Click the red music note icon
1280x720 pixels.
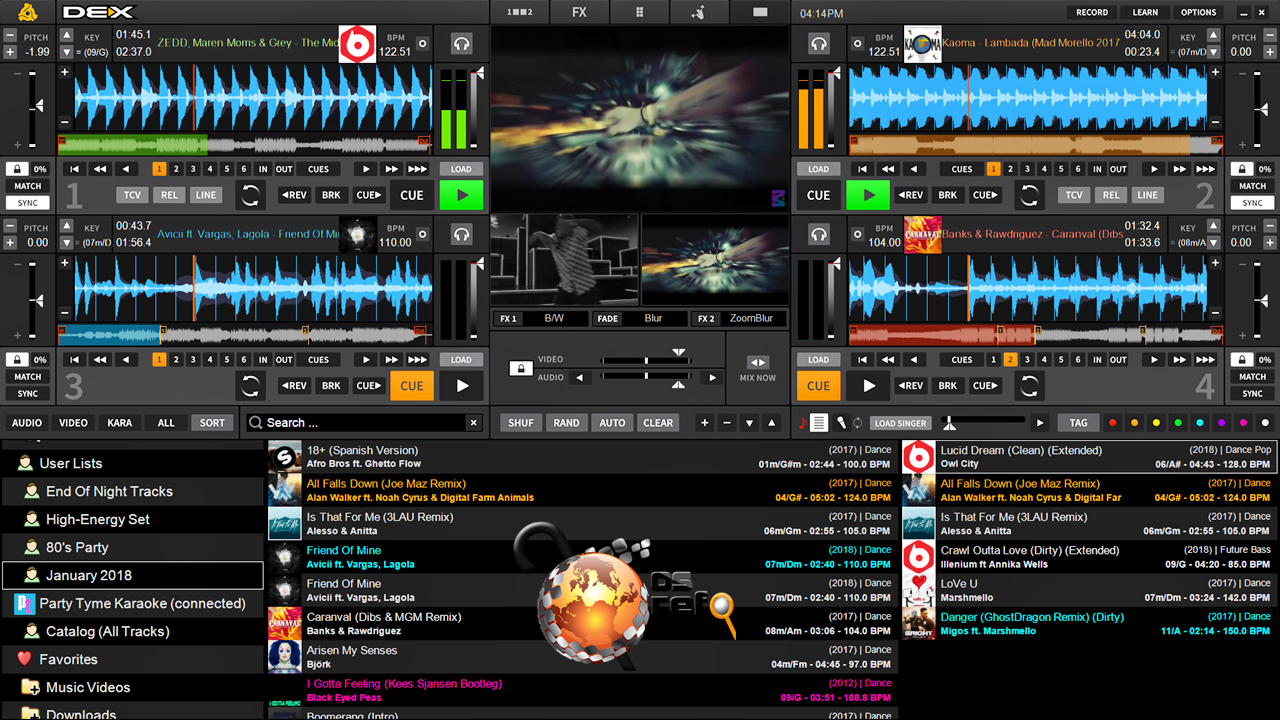(802, 423)
